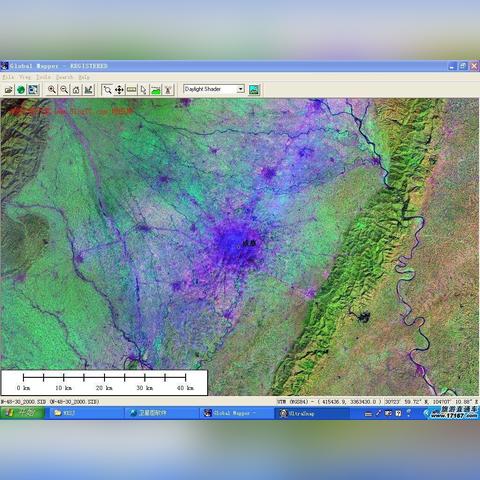
Task: Select the zoom in magnifier
Action: [52, 90]
